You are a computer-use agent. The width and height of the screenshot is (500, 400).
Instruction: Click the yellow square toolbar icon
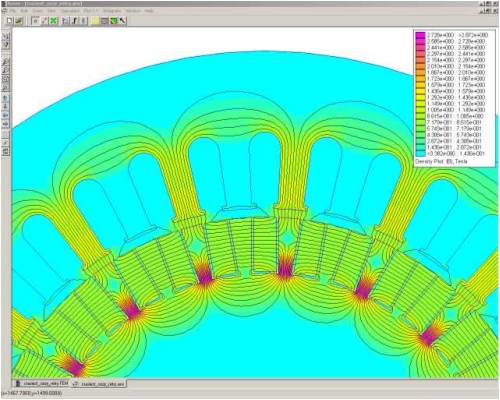tap(96, 21)
